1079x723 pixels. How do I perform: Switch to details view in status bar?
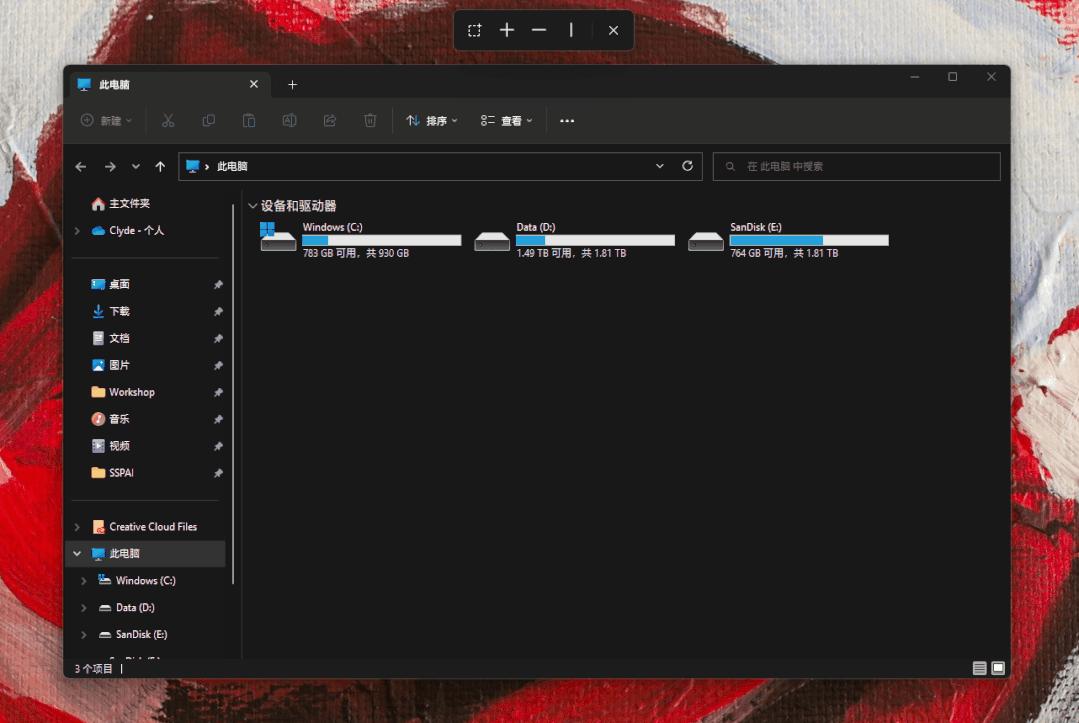click(x=979, y=668)
